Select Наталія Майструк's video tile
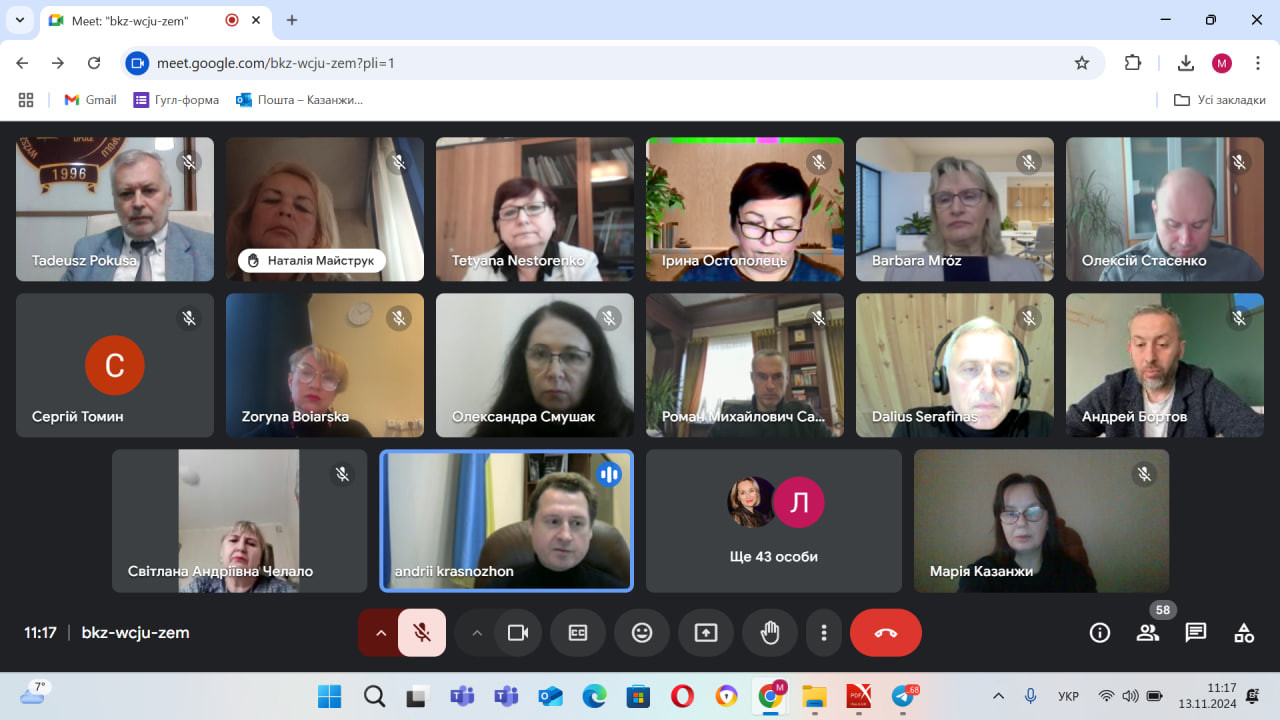Image resolution: width=1280 pixels, height=720 pixels. tap(325, 209)
